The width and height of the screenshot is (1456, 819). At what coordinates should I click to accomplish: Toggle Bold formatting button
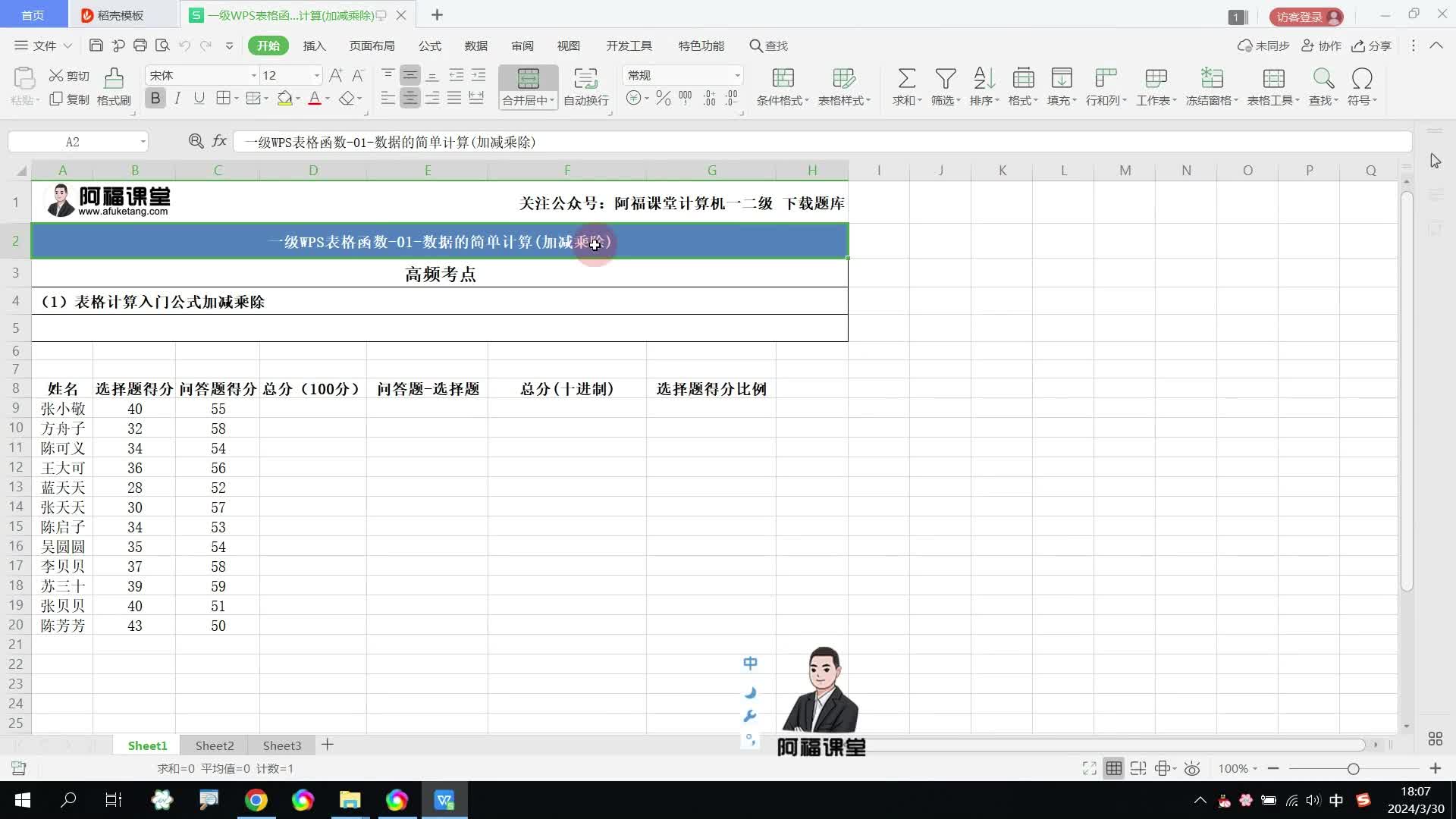click(x=155, y=99)
